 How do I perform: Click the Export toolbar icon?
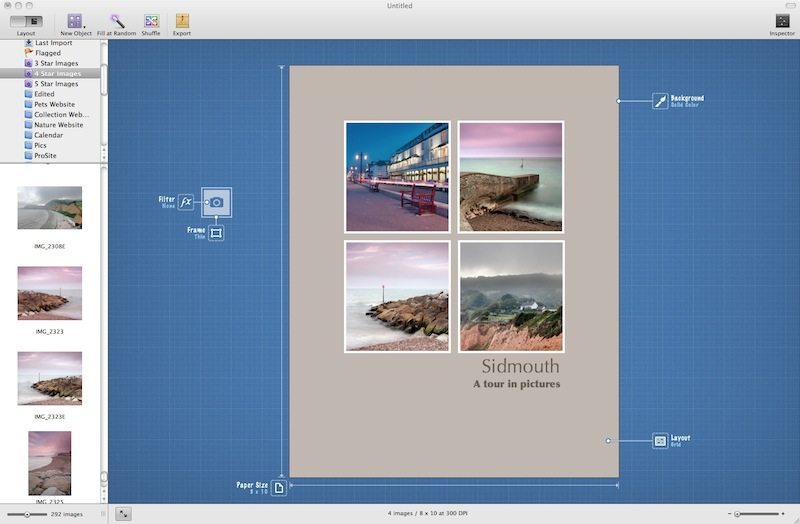click(182, 21)
